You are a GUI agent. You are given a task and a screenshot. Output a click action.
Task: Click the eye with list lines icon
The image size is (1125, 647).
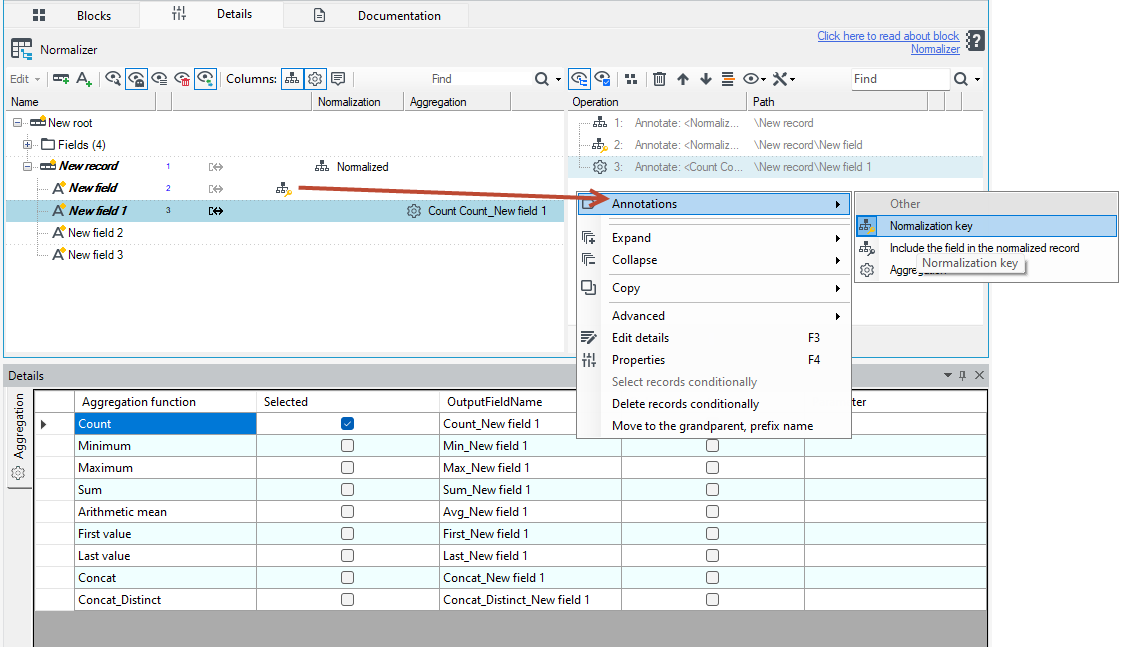tap(159, 79)
